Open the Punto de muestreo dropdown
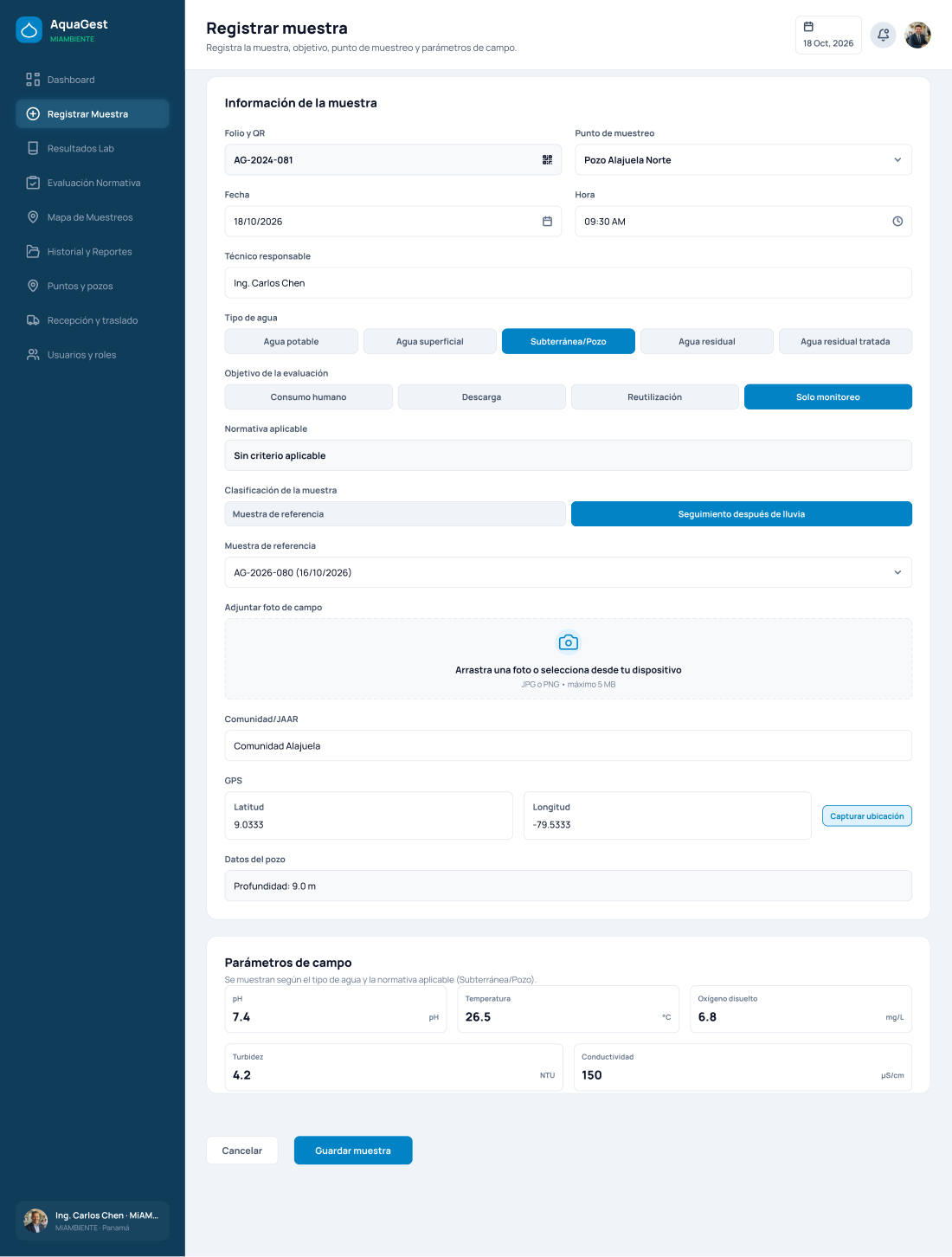The width and height of the screenshot is (952, 1257). click(743, 160)
